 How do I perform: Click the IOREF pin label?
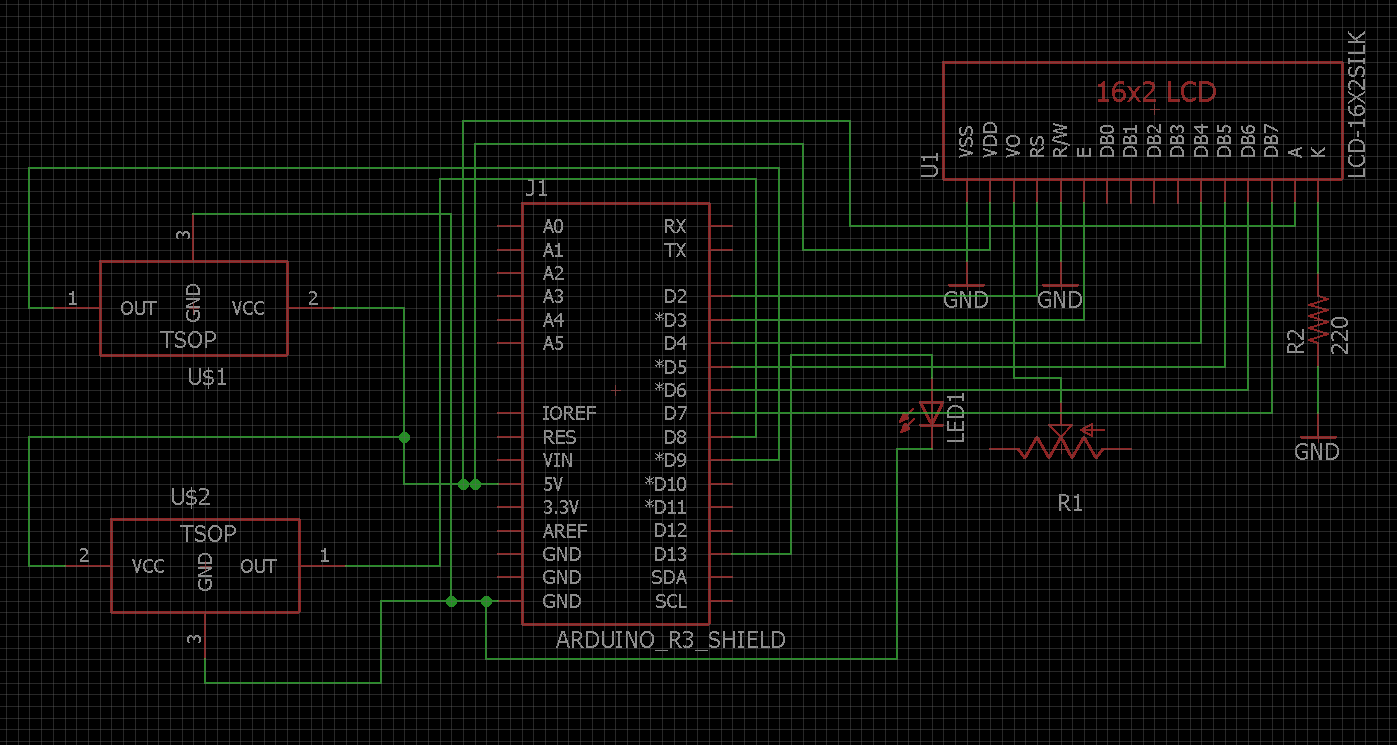click(569, 413)
